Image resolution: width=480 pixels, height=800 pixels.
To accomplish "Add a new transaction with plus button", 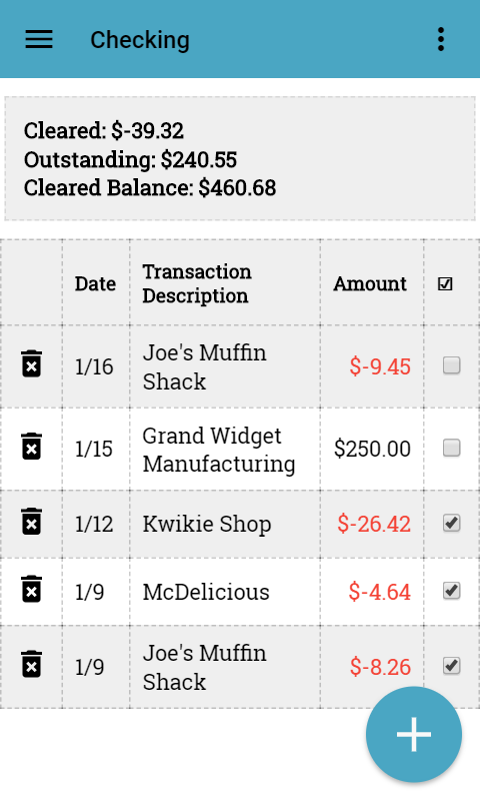I will 414,734.
